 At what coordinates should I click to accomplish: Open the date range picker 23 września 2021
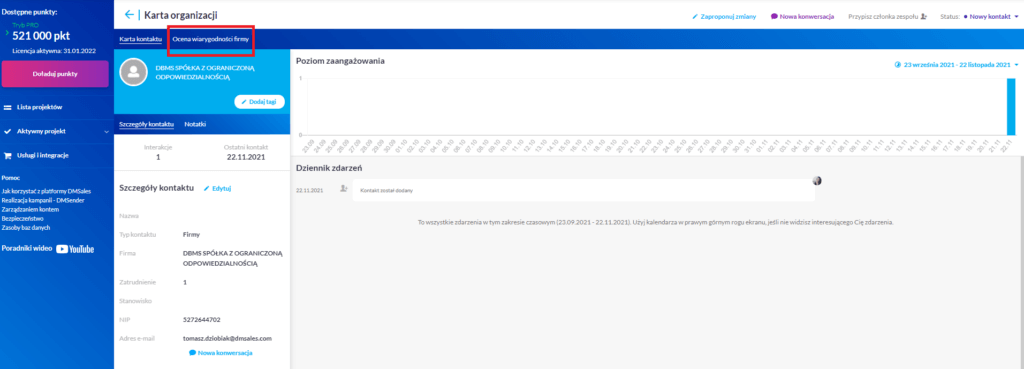956,65
